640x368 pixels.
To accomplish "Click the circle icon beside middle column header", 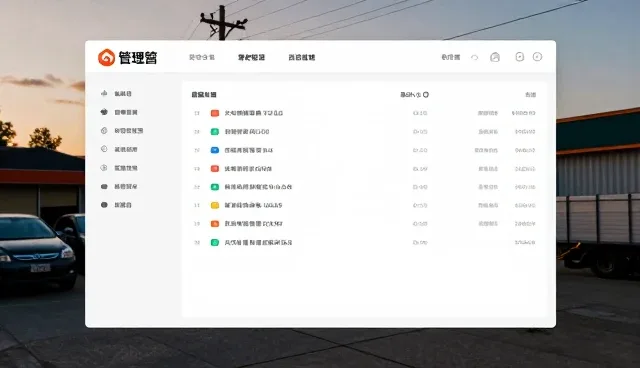I will [x=426, y=95].
